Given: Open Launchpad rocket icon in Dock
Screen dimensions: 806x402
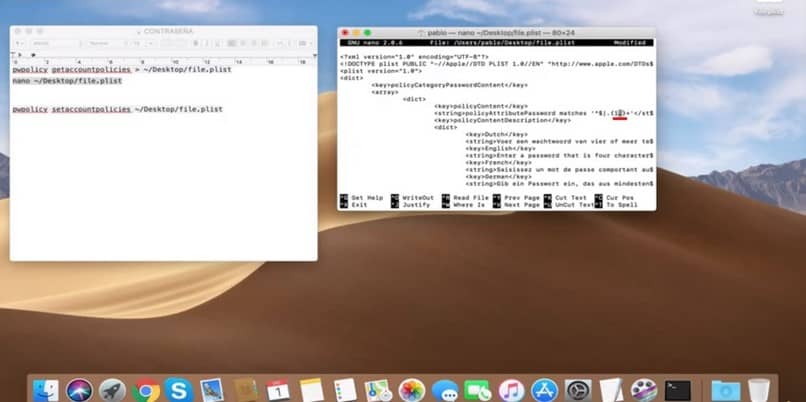Looking at the screenshot, I should click(112, 391).
